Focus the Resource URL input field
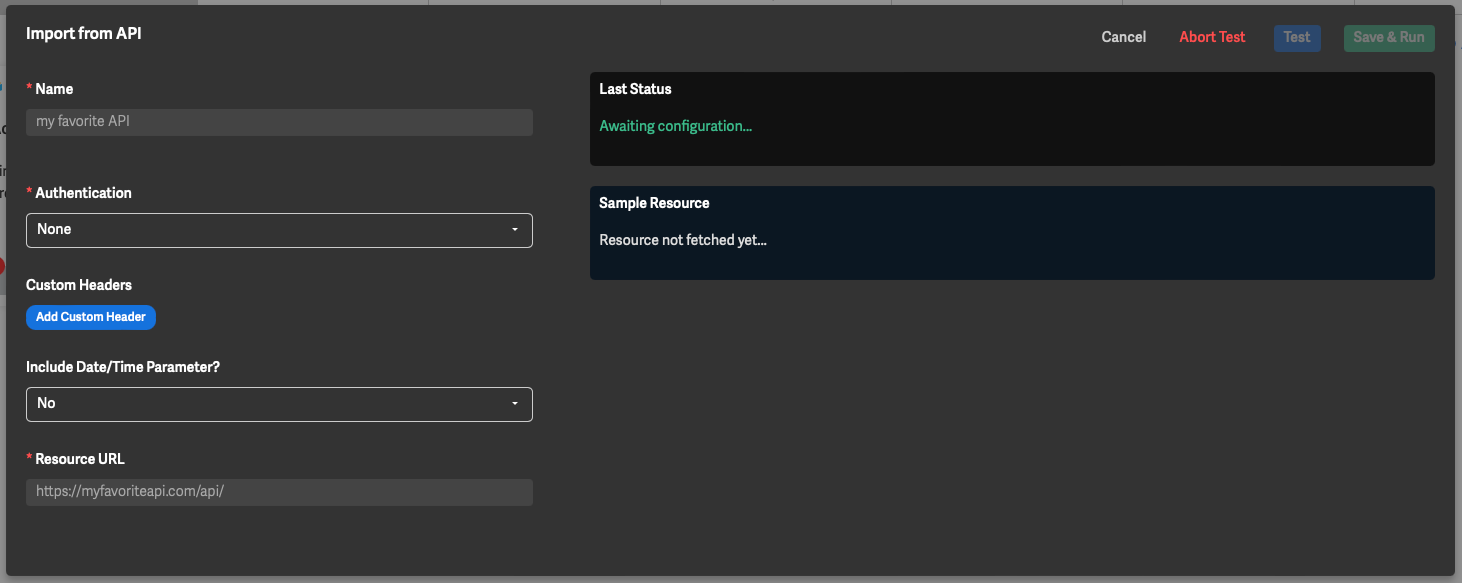1462x583 pixels. point(279,492)
